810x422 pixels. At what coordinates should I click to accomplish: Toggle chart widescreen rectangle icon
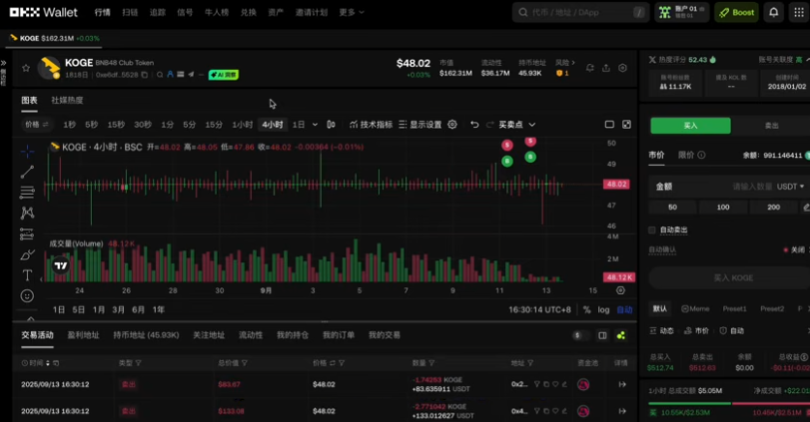pos(610,124)
